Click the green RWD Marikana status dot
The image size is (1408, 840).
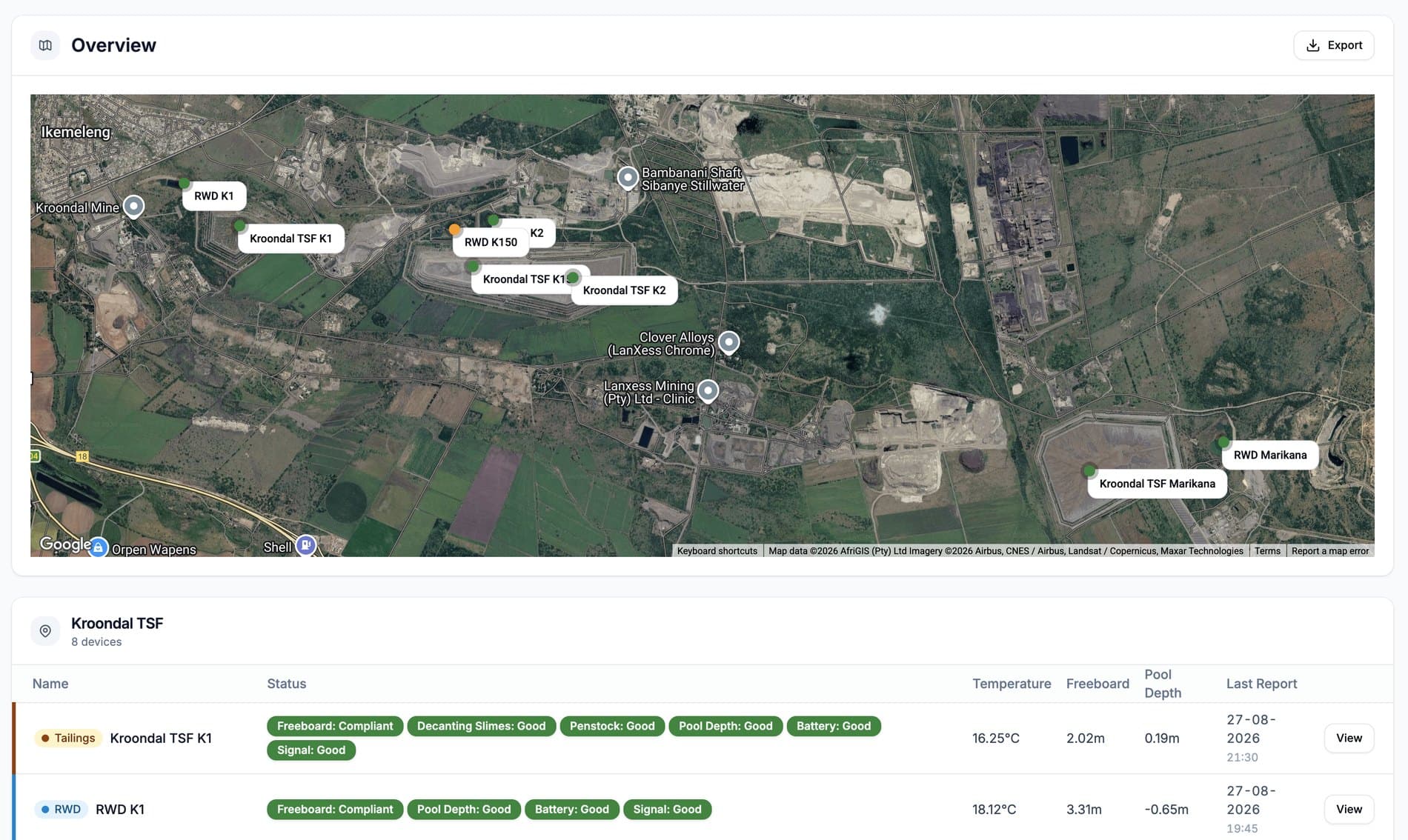pos(1223,442)
